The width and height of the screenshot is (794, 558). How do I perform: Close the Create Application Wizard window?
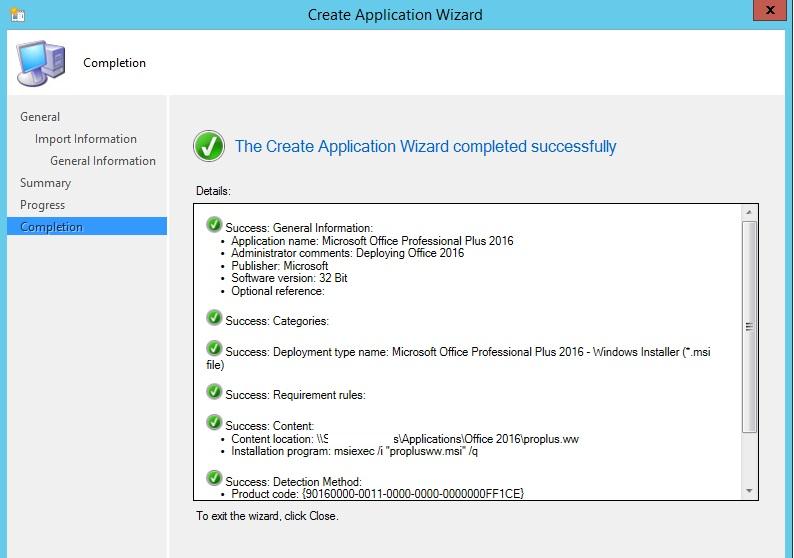[770, 10]
